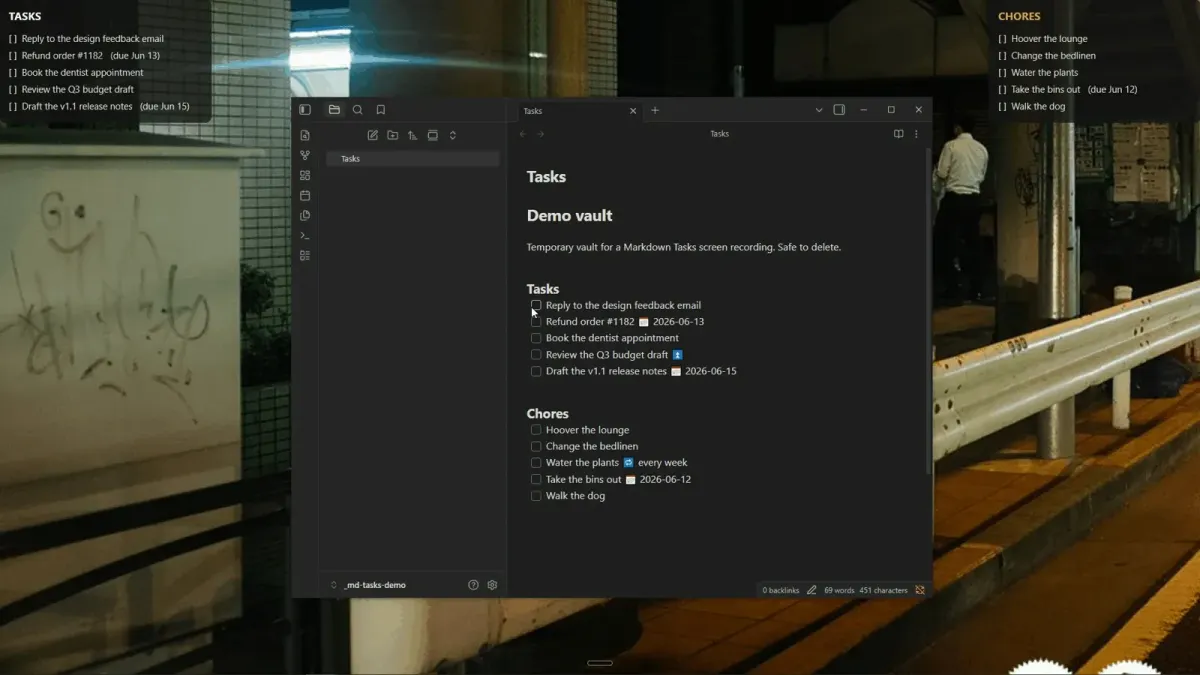Create a new note icon
Screen dimensions: 1200x675
[372, 135]
